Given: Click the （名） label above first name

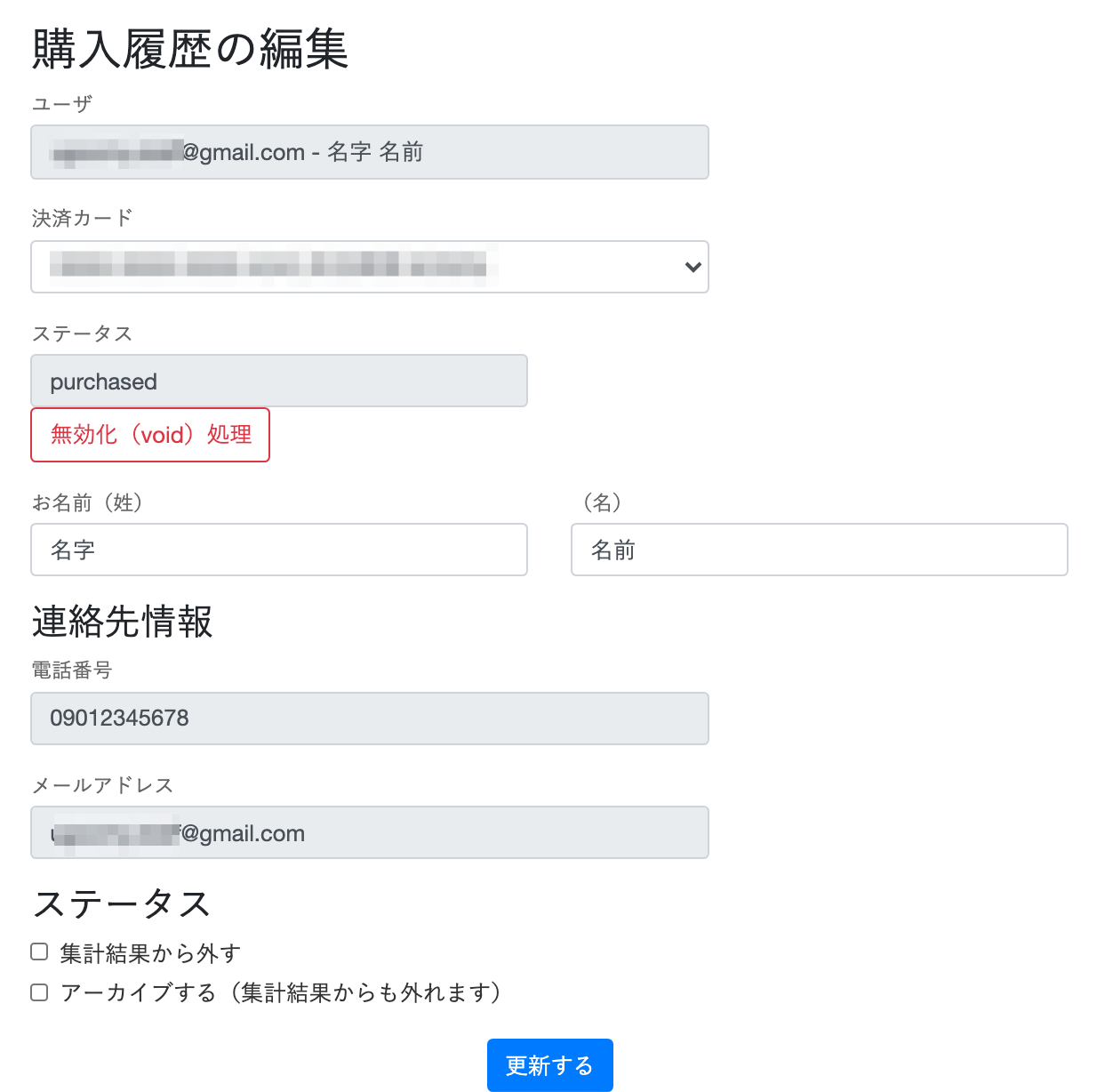Looking at the screenshot, I should point(602,502).
